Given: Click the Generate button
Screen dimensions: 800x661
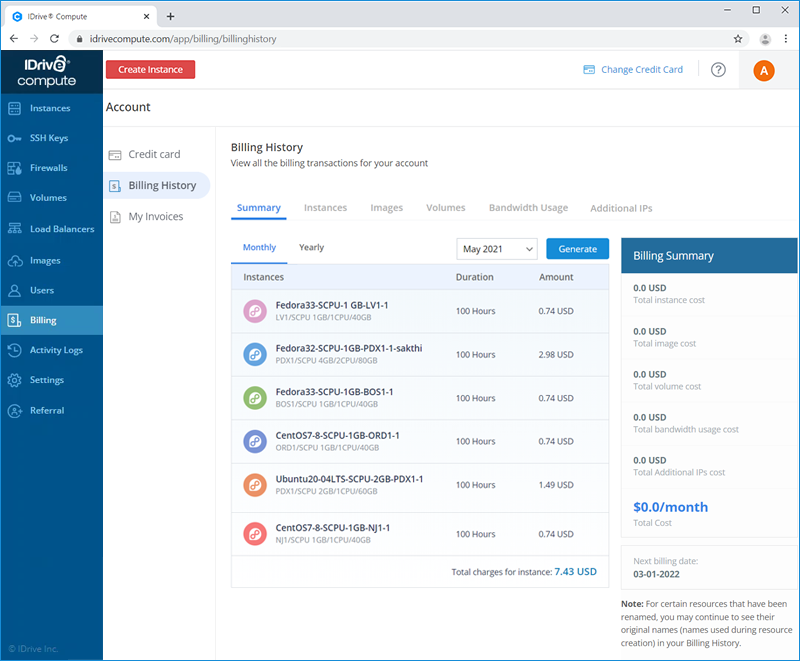Looking at the screenshot, I should 578,249.
